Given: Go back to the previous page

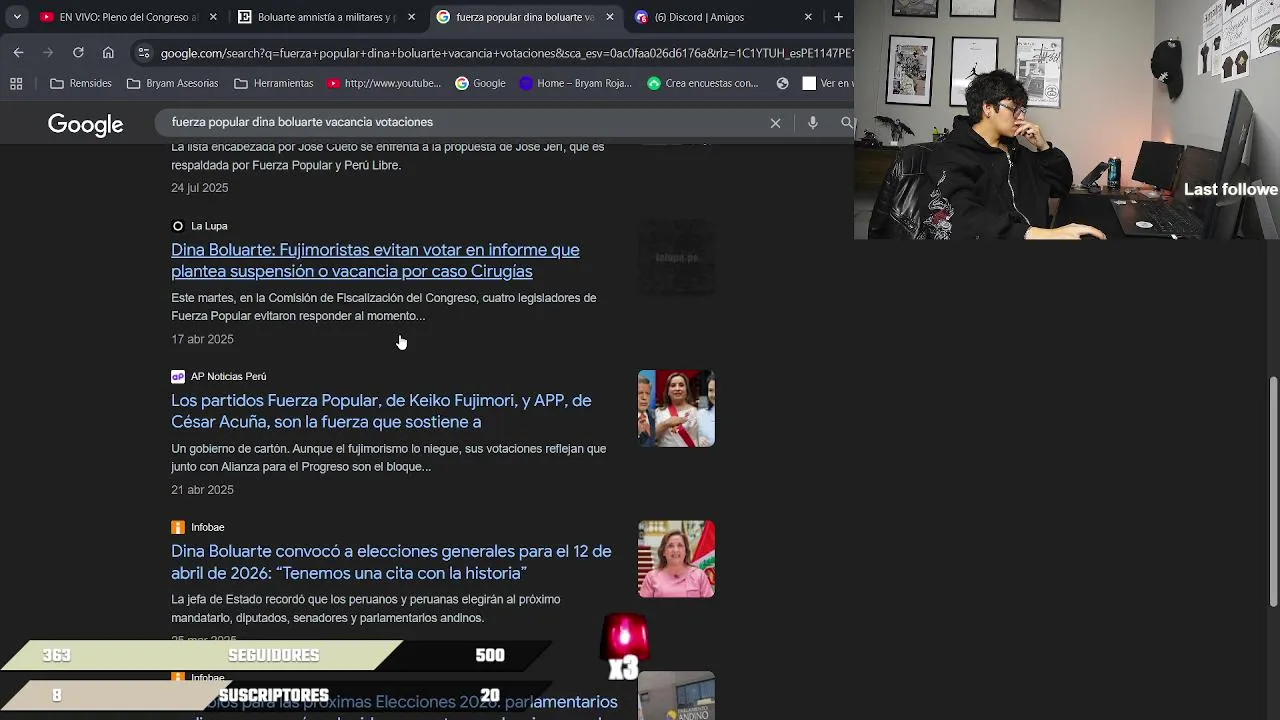Looking at the screenshot, I should pos(19,52).
